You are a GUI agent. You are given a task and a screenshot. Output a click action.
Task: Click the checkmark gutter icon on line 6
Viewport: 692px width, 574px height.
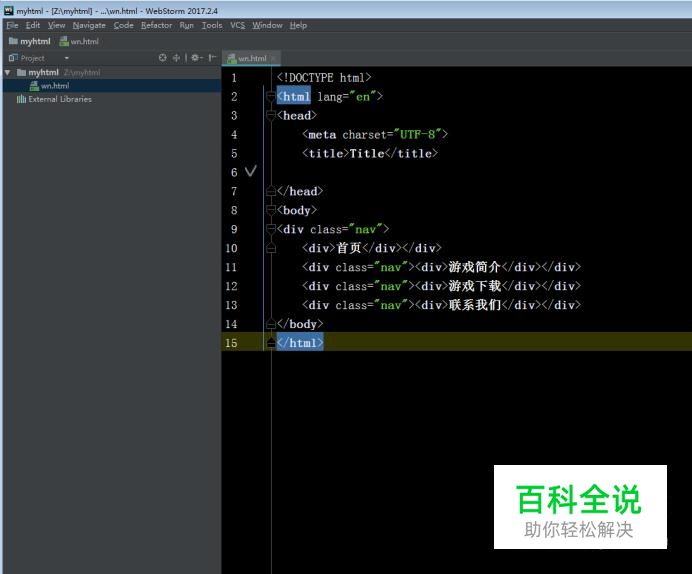[251, 171]
